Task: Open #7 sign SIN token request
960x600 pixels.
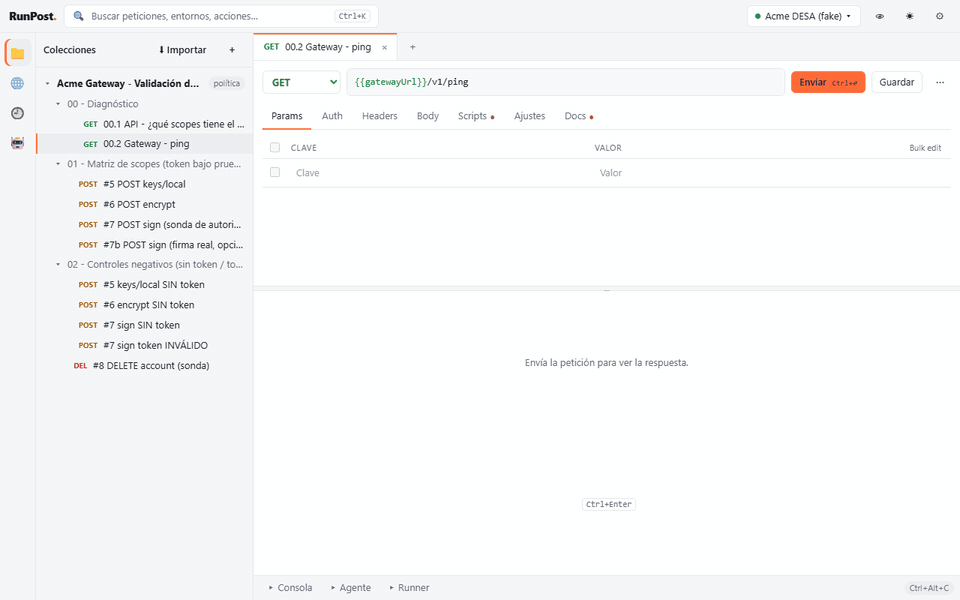Action: 144,325
